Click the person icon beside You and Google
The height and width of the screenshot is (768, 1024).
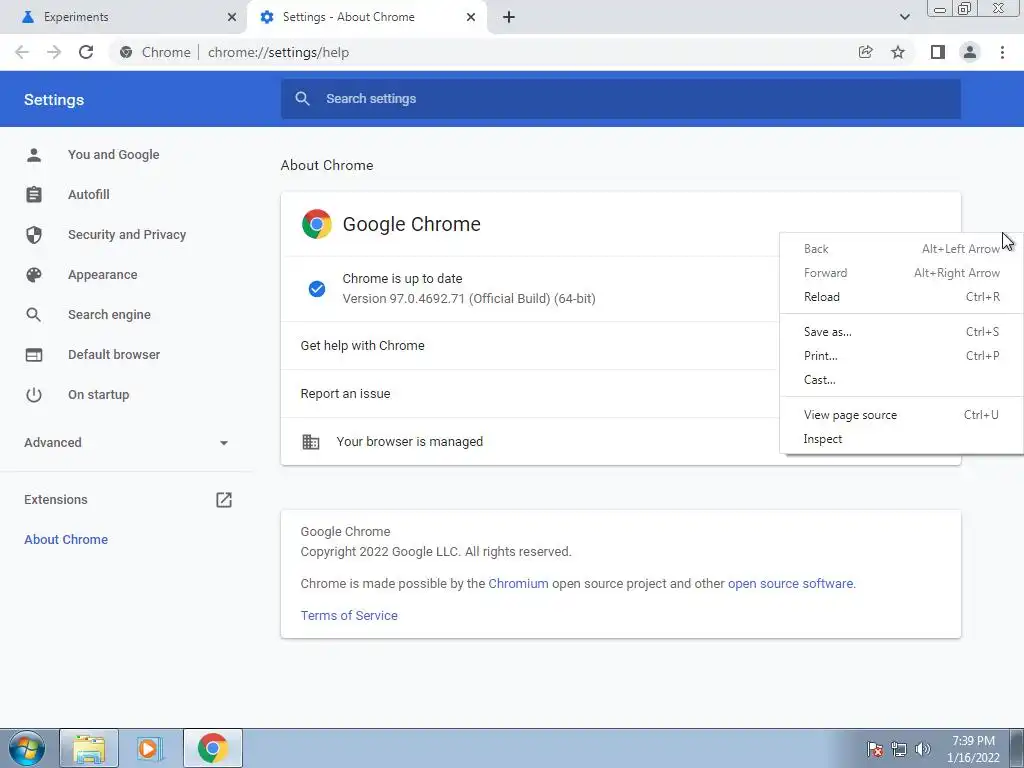click(34, 155)
